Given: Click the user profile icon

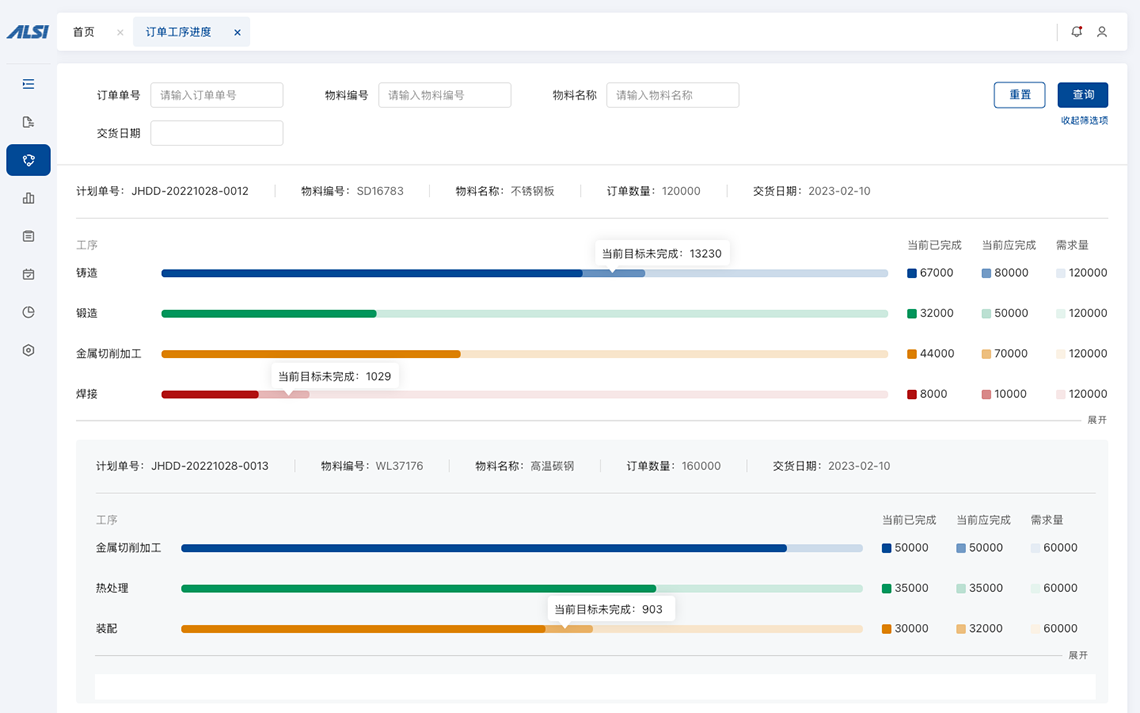Looking at the screenshot, I should pos(1102,31).
